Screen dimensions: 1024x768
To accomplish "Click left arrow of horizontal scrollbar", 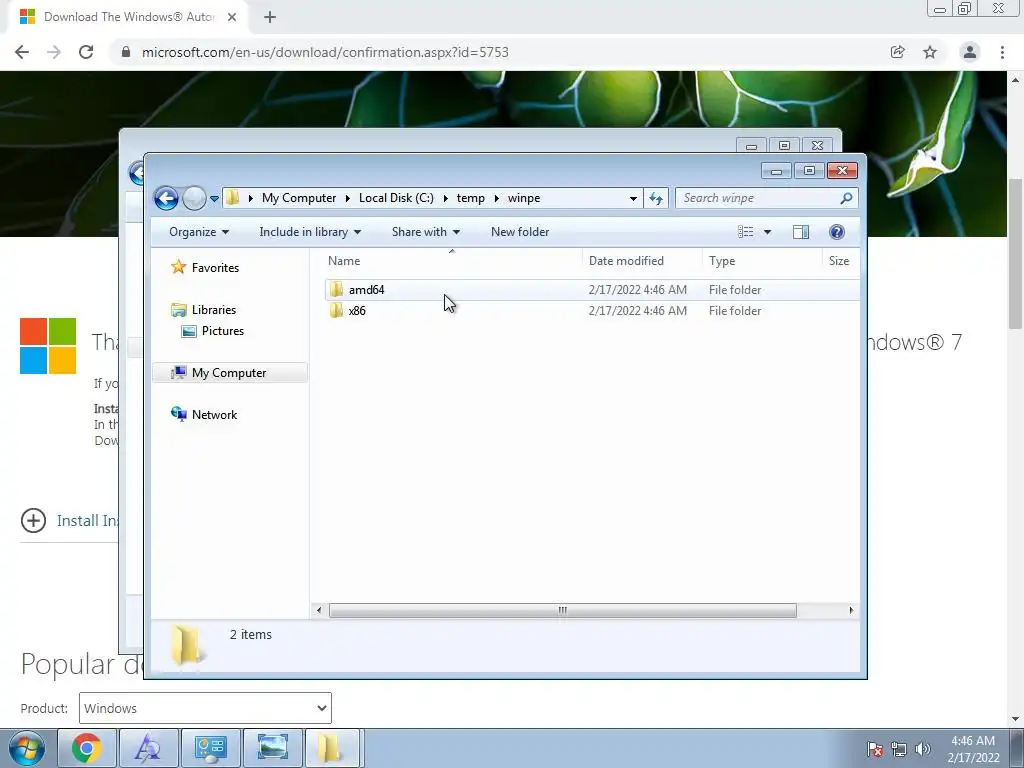I will [x=319, y=611].
